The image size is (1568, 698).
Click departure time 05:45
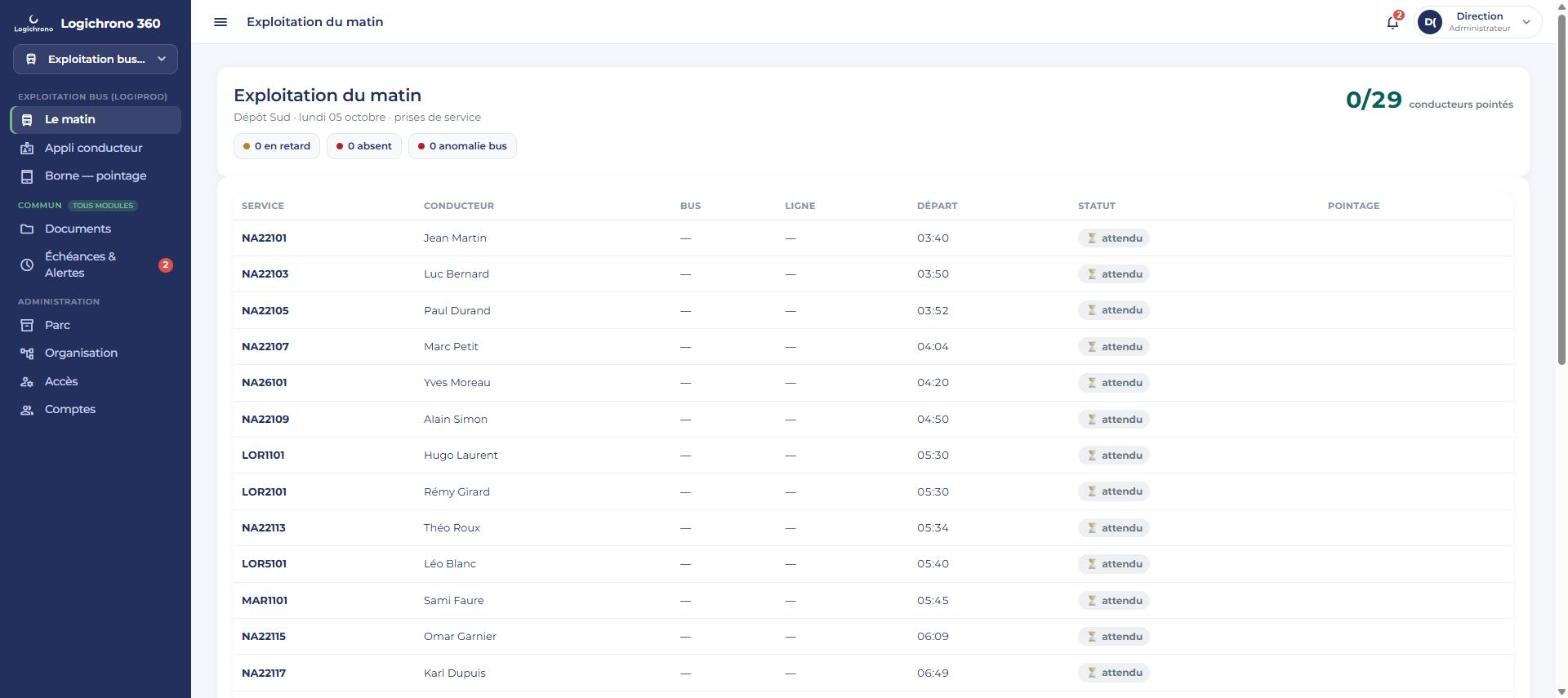pos(933,601)
